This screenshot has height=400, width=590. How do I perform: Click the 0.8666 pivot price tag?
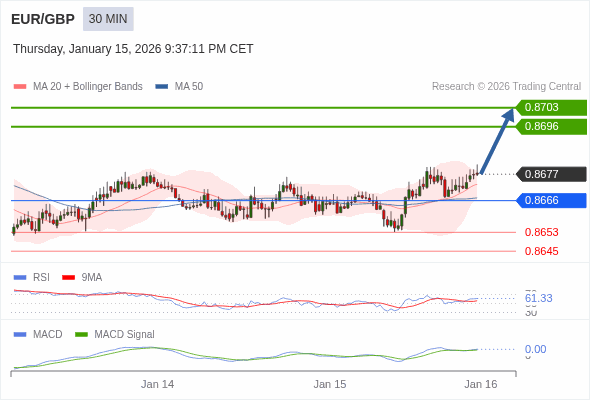coord(551,200)
